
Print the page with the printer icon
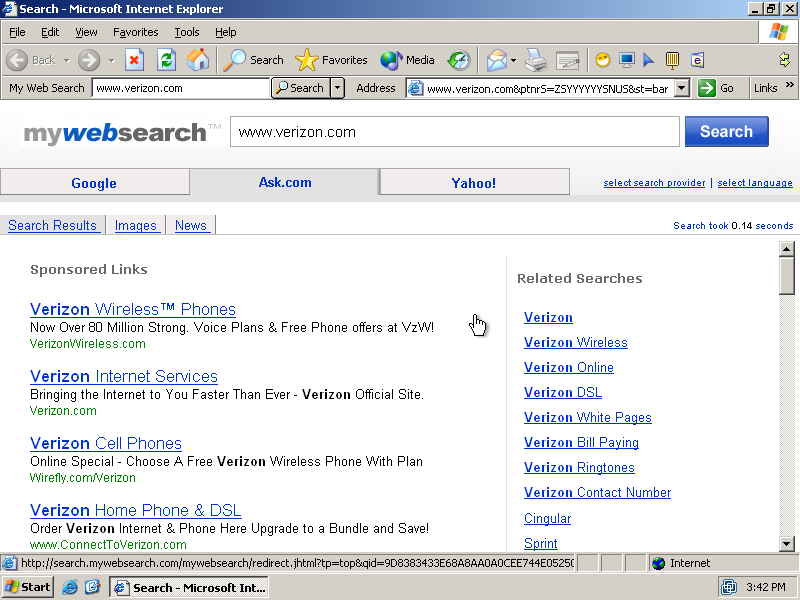point(536,60)
